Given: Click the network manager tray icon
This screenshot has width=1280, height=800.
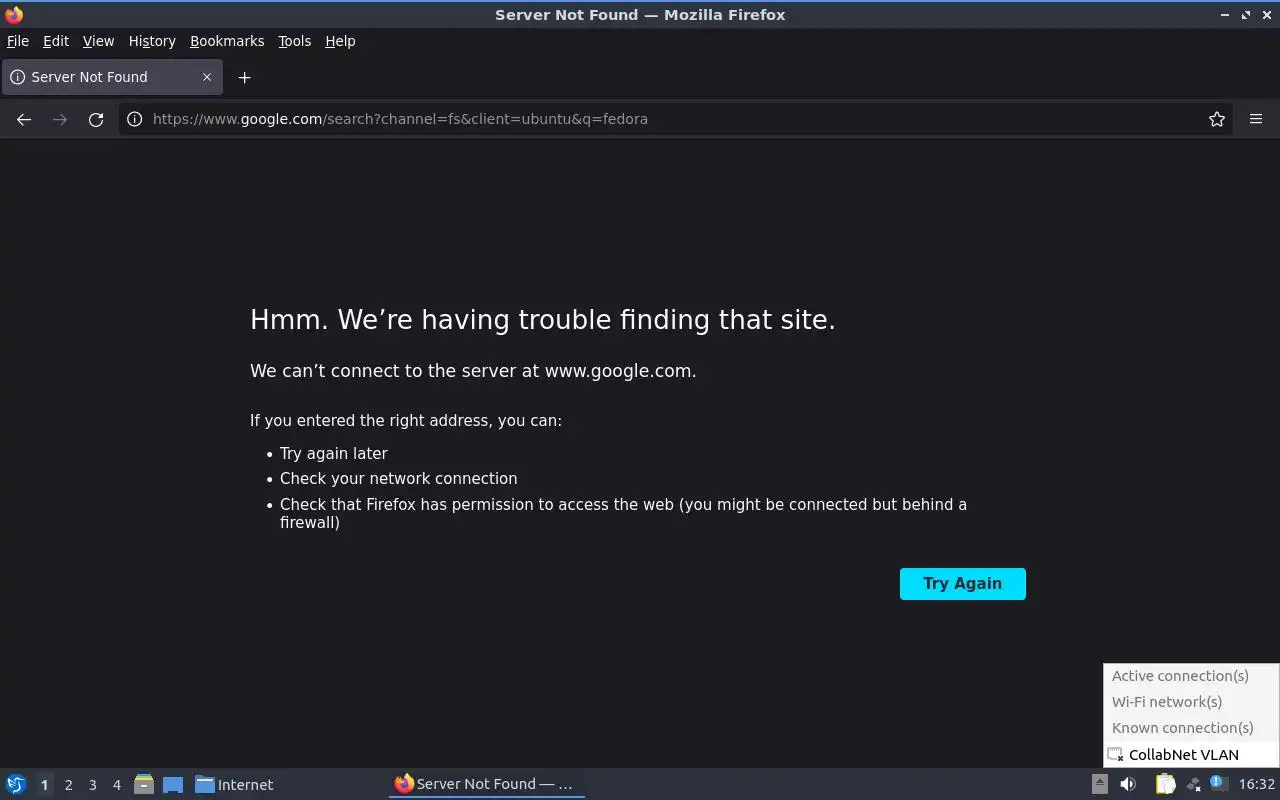Looking at the screenshot, I should (x=1192, y=784).
